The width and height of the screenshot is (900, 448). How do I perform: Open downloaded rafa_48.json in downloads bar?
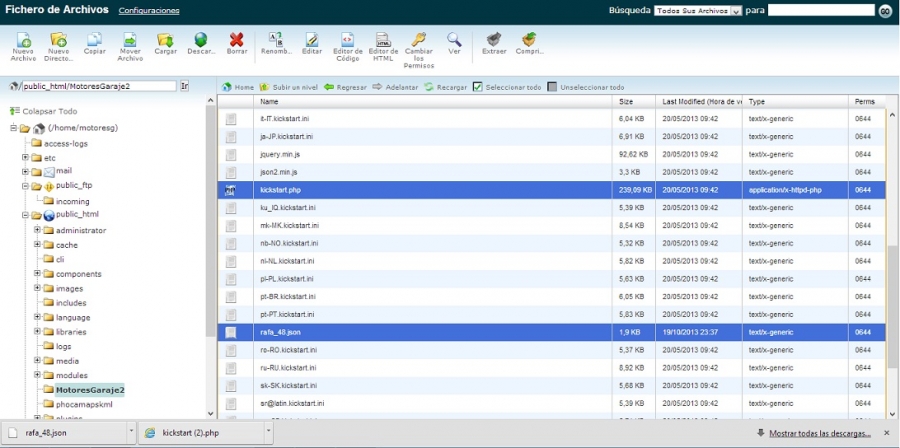coord(64,433)
